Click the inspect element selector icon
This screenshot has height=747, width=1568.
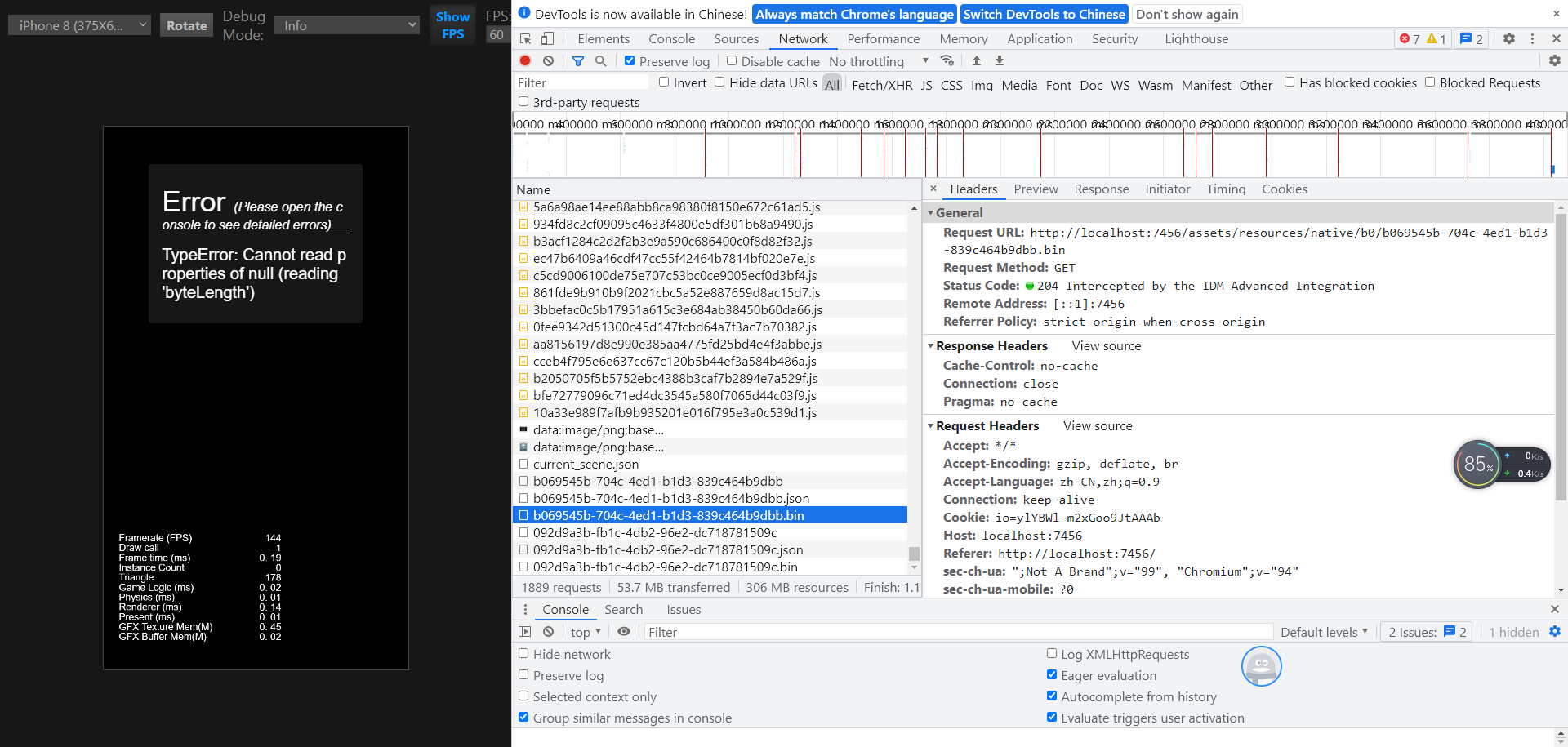525,38
